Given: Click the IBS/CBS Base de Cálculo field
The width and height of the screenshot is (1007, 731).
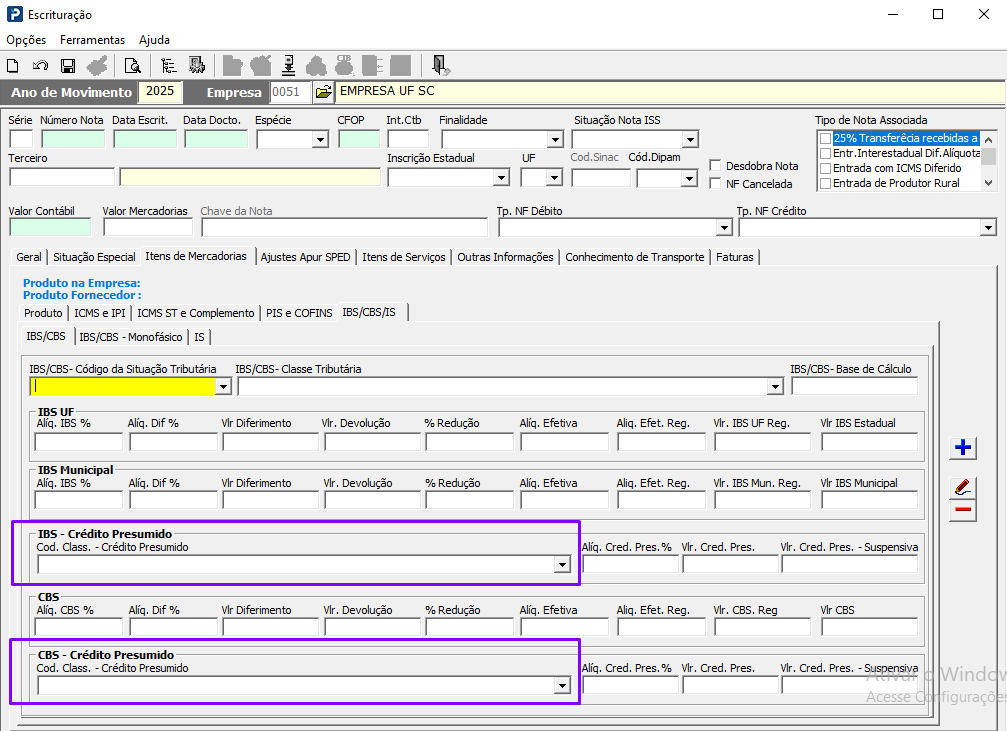Looking at the screenshot, I should click(x=853, y=386).
